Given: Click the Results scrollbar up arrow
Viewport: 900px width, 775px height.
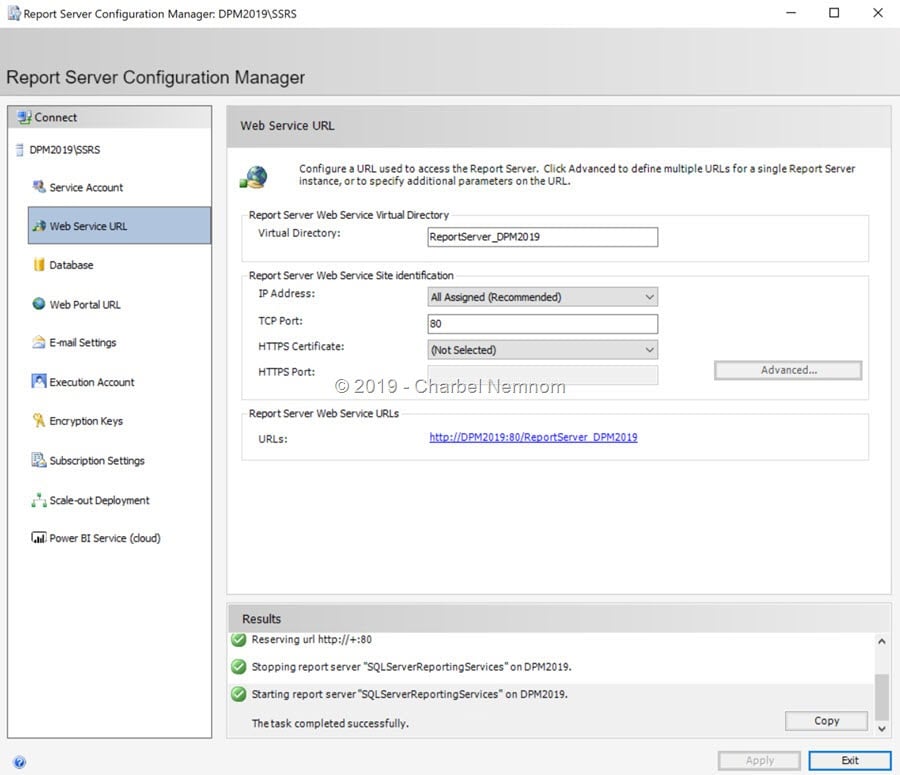Looking at the screenshot, I should coord(882,641).
